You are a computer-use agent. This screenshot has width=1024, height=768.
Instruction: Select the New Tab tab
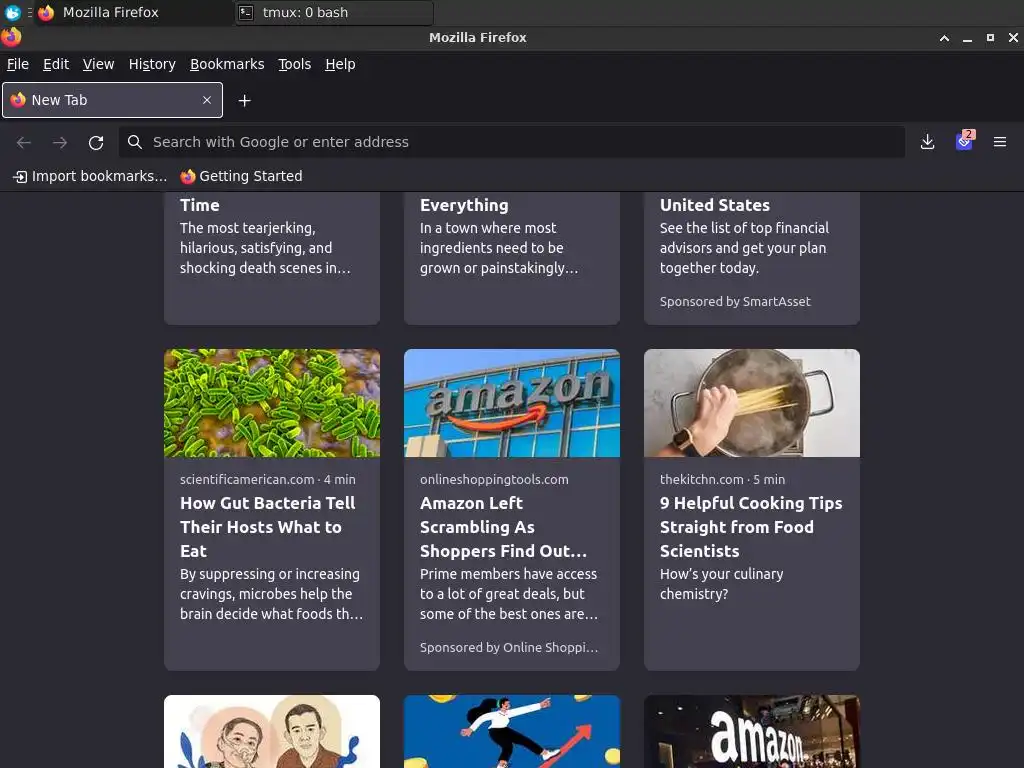(x=112, y=100)
